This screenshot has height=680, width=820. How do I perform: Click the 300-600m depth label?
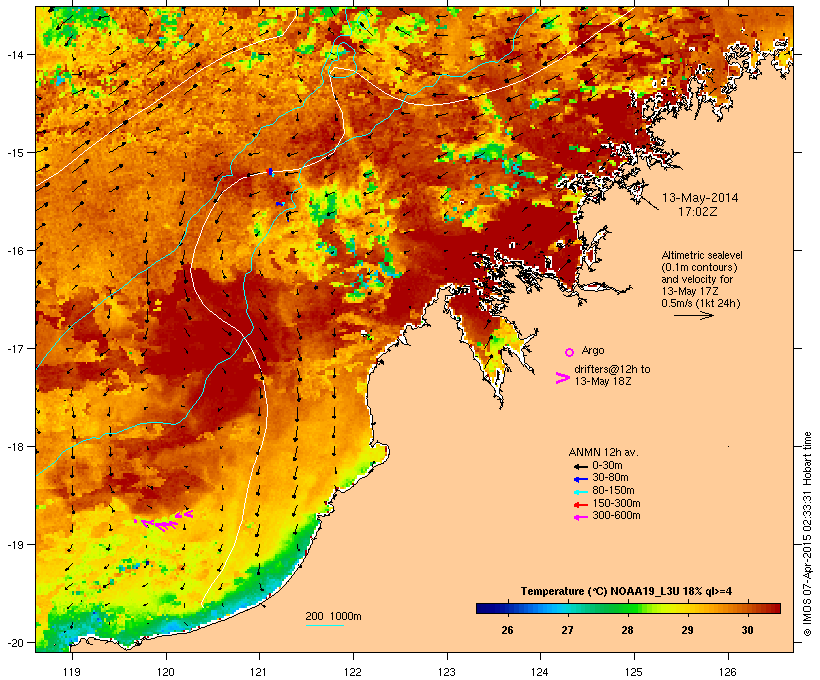(x=617, y=516)
